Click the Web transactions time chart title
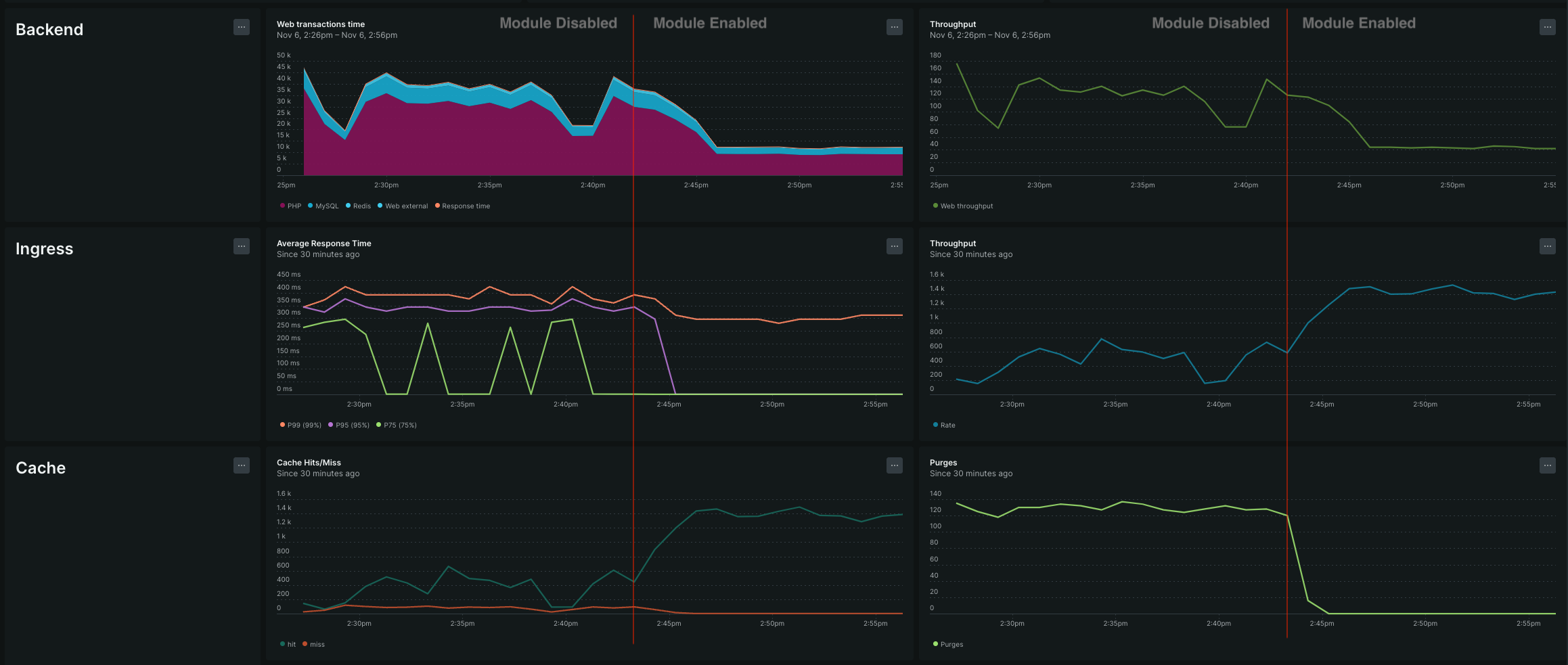1568x665 pixels. [x=321, y=24]
